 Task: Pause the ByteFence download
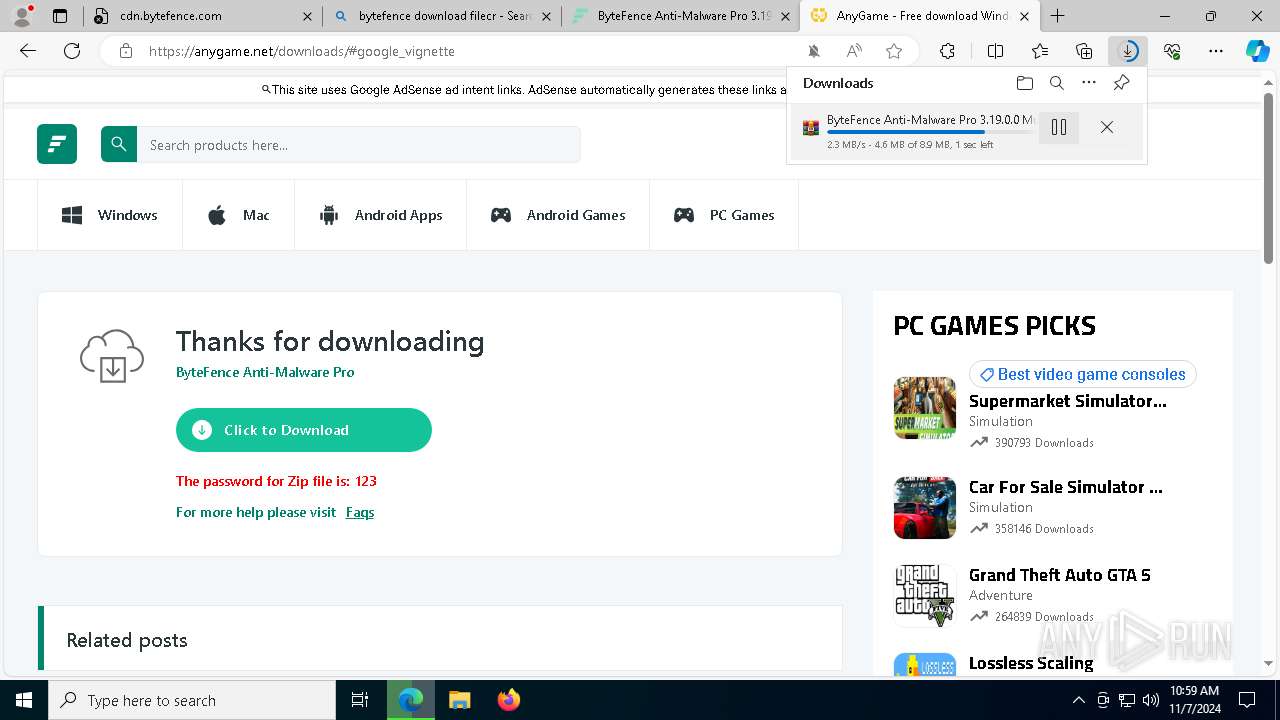1059,127
